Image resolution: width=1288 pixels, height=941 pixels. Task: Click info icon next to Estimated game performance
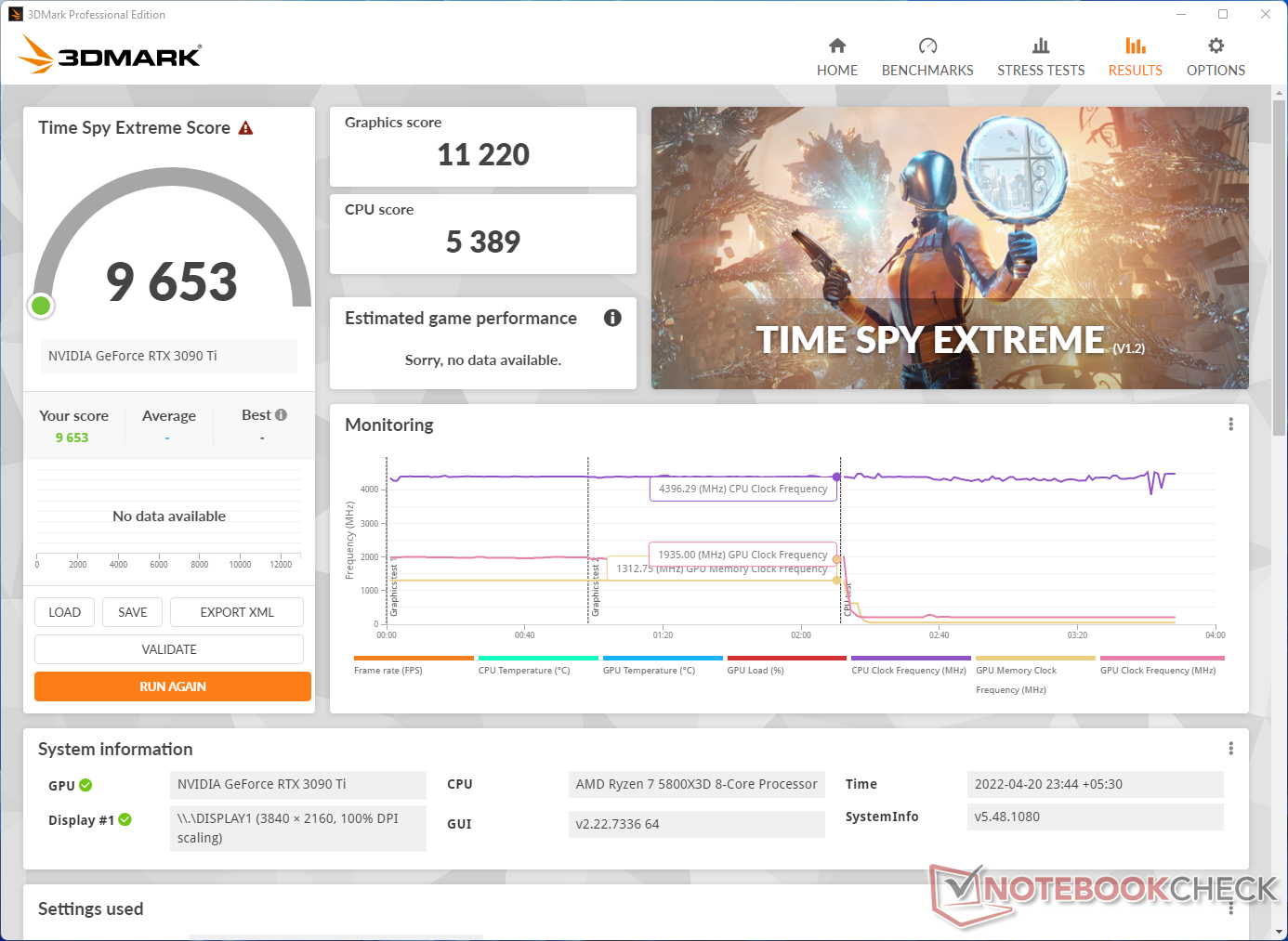pos(612,318)
